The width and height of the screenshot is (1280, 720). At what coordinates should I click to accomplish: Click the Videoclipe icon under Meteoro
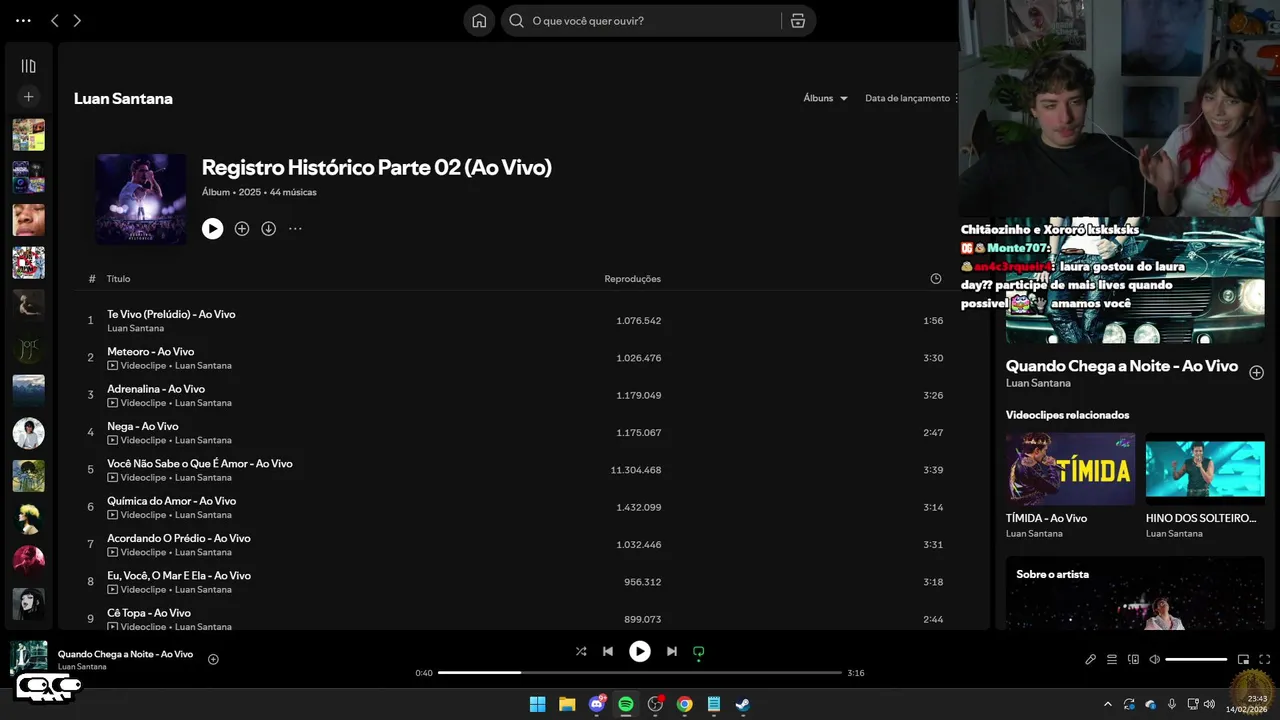point(113,366)
